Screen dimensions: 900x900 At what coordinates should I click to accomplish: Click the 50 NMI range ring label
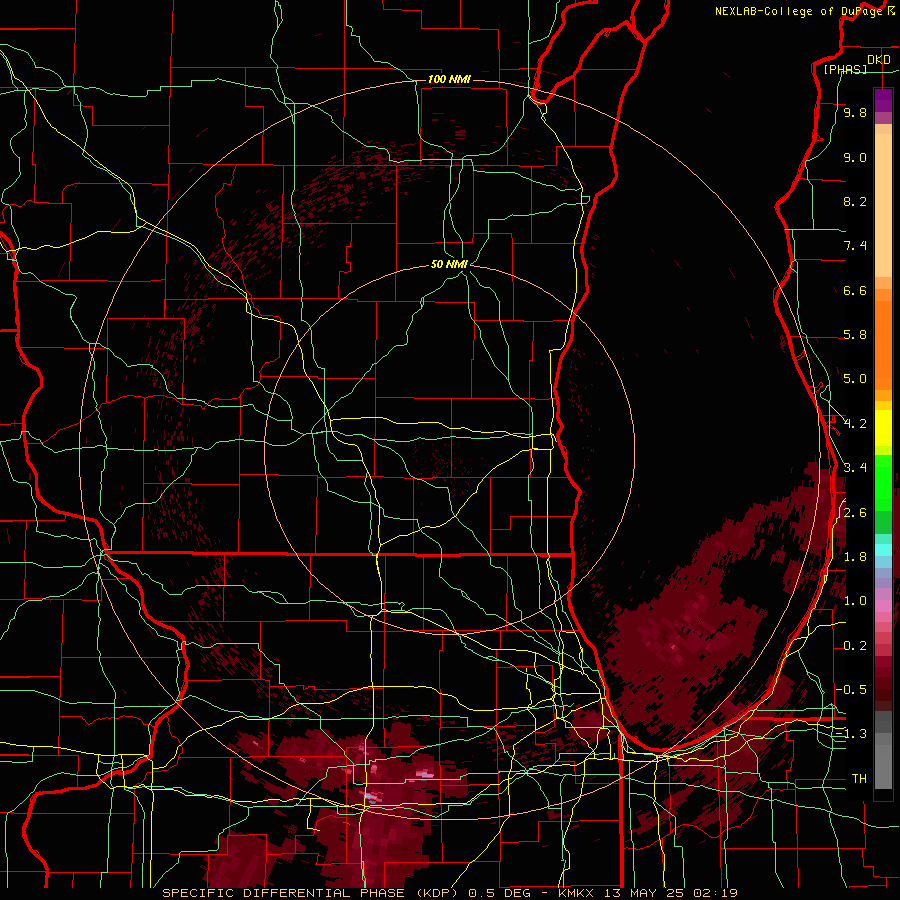pos(449,265)
